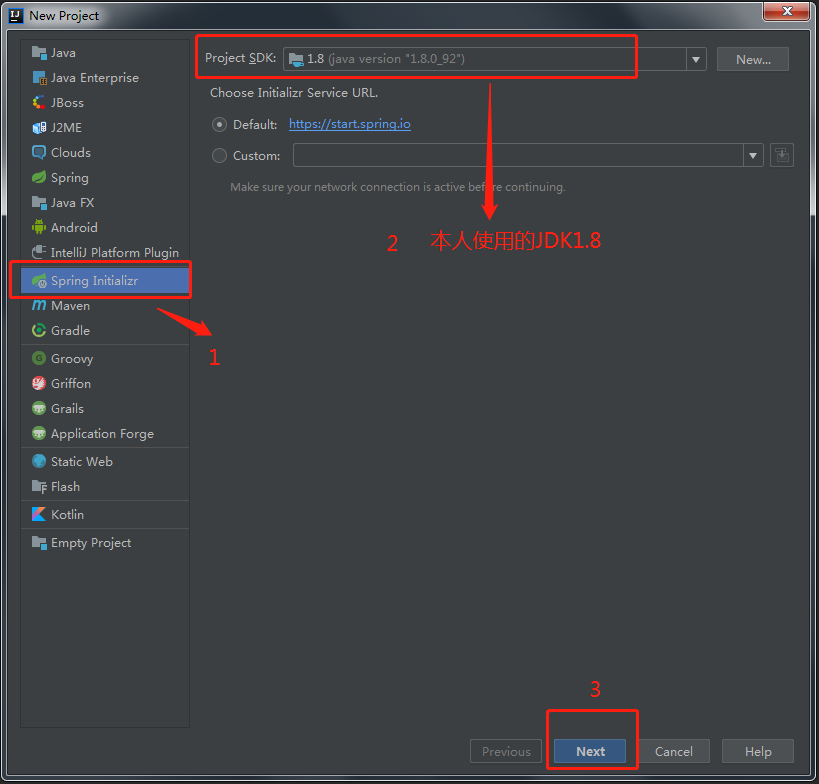Click the Help button

pos(758,751)
